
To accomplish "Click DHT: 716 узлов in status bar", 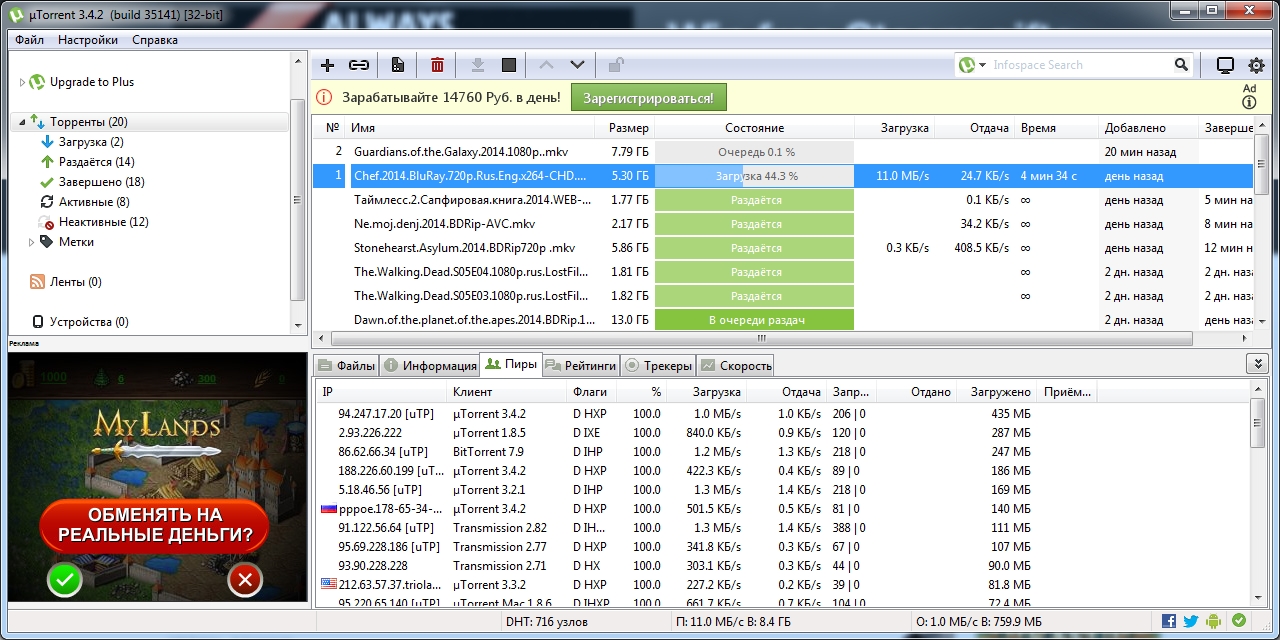I will coord(547,621).
